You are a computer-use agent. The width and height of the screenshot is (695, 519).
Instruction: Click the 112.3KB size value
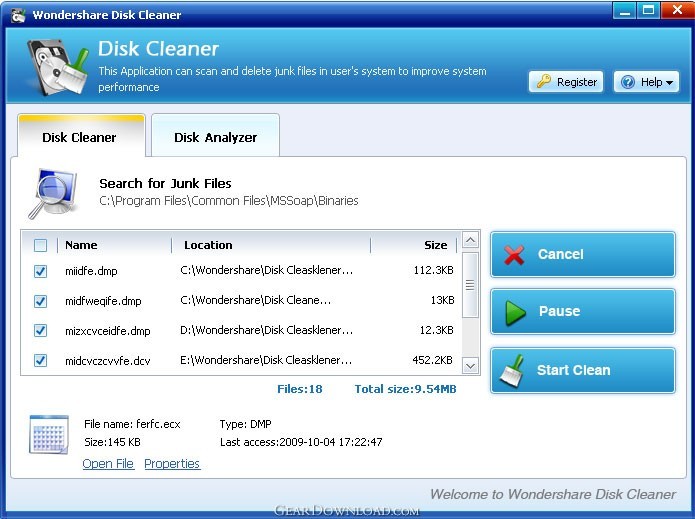tap(433, 270)
